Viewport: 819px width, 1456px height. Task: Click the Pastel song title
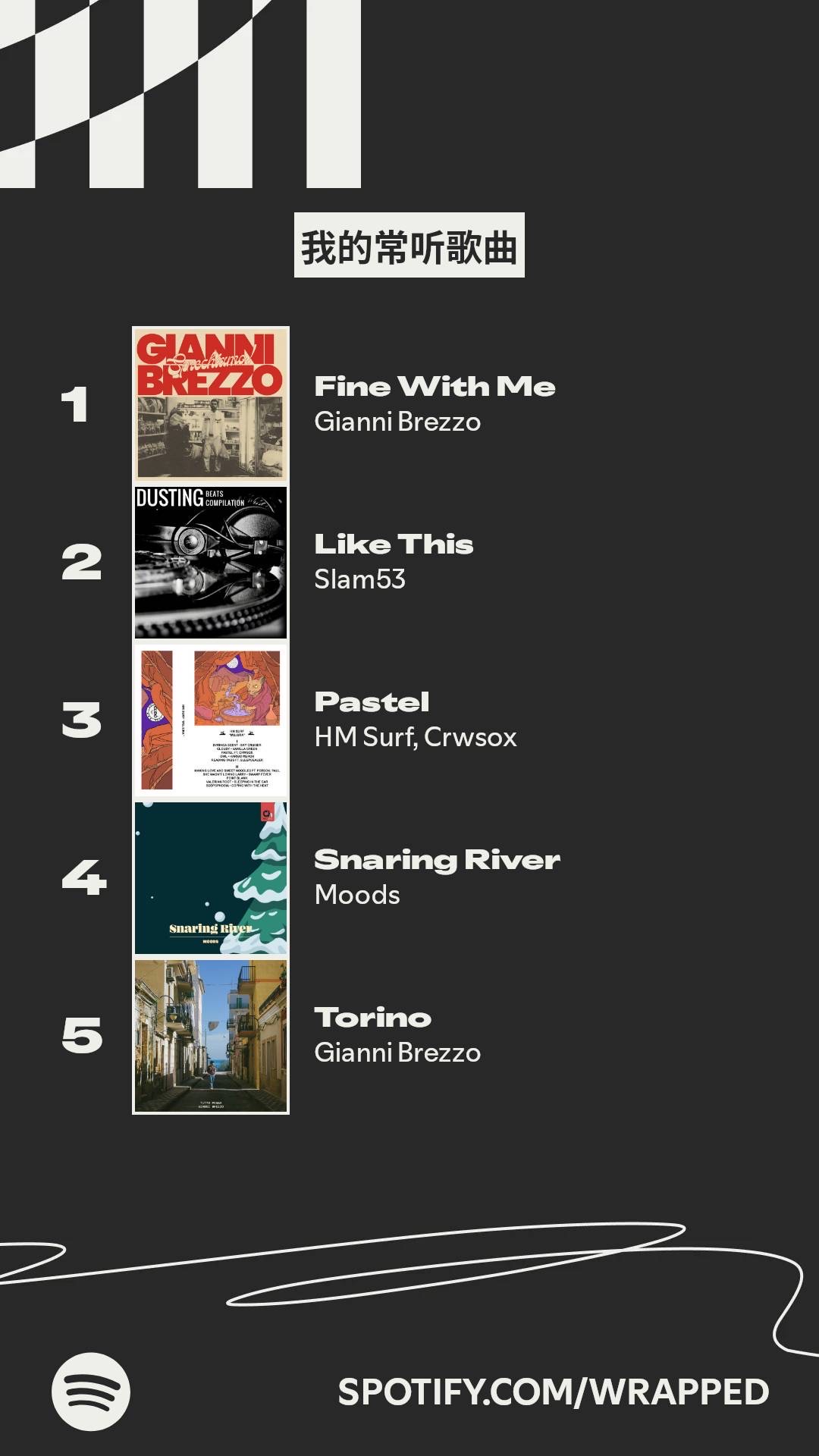click(x=372, y=702)
